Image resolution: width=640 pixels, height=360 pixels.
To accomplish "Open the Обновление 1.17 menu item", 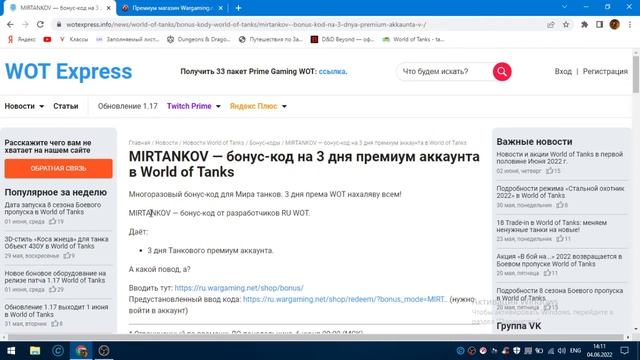I will click(x=127, y=106).
